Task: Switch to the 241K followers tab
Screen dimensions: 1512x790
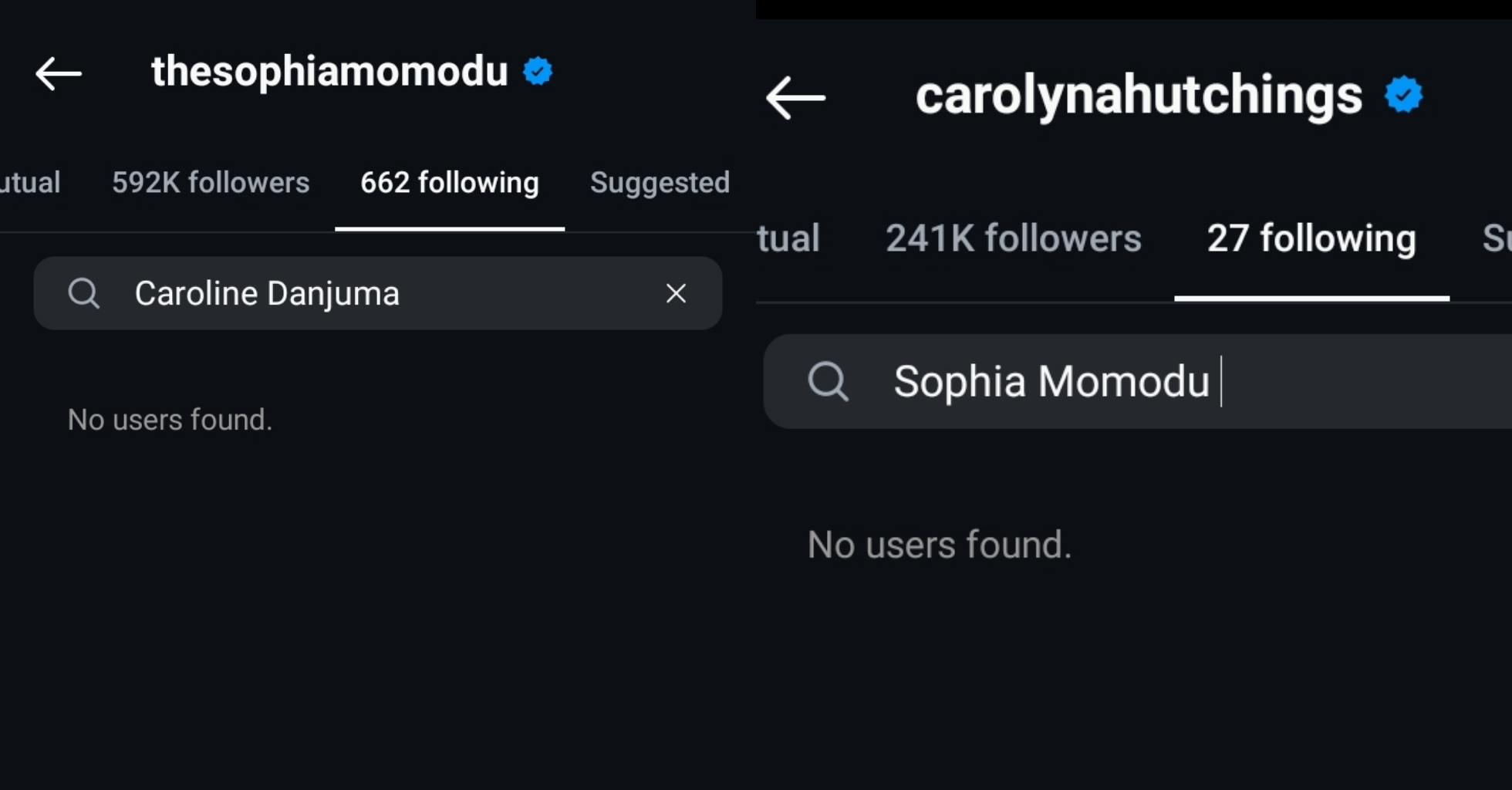Action: tap(1013, 238)
